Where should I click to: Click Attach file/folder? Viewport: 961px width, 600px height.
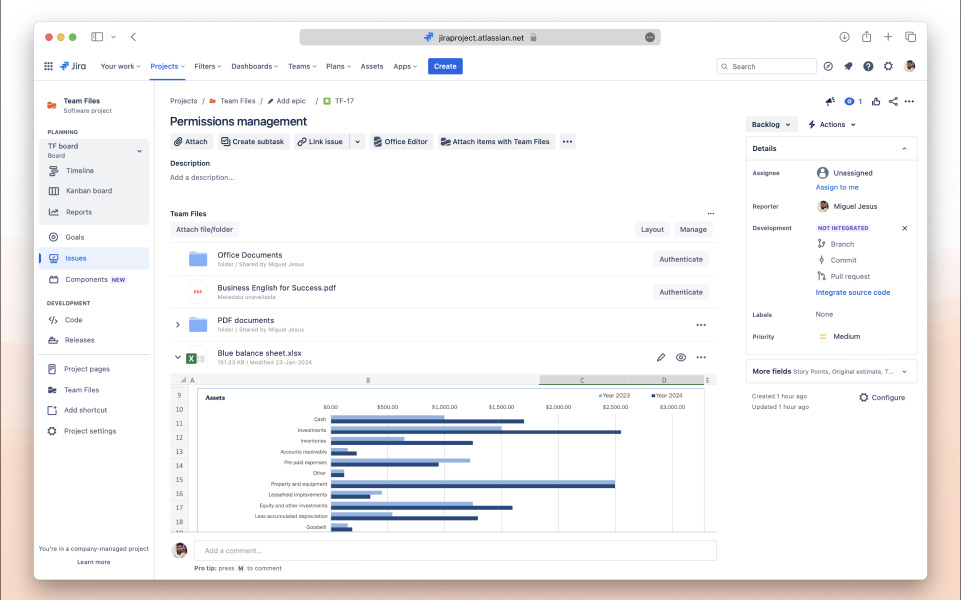pyautogui.click(x=205, y=229)
